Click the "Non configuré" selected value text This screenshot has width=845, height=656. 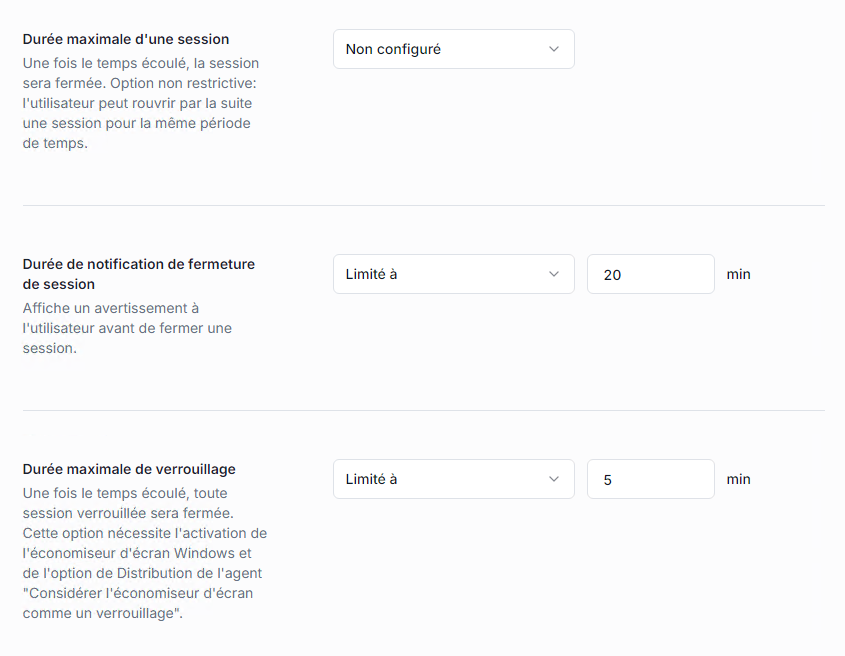[393, 49]
